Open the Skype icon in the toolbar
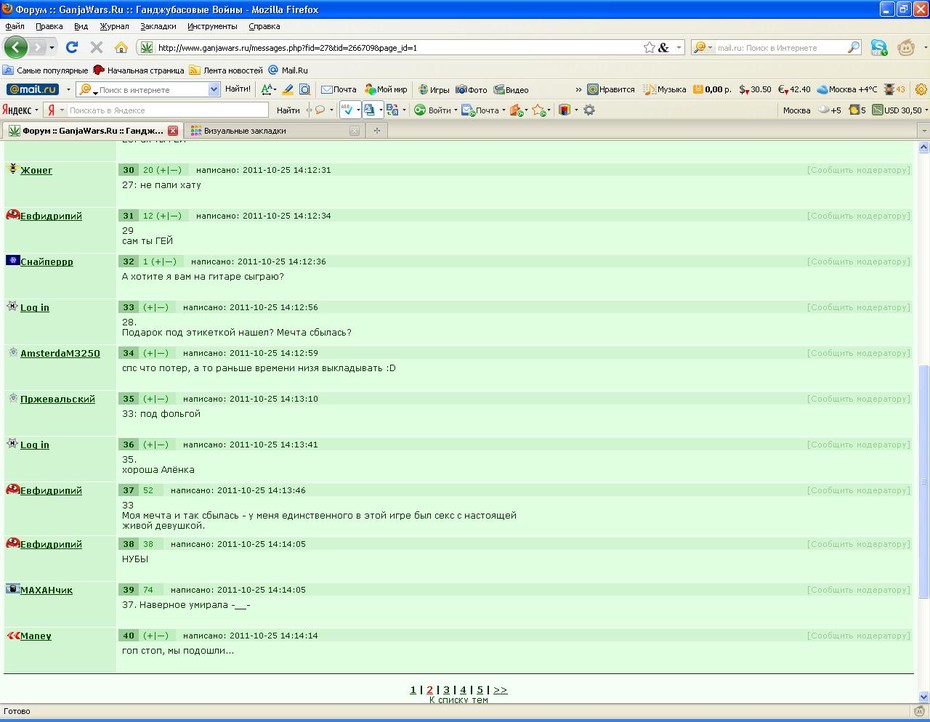The image size is (930, 722). coord(879,47)
